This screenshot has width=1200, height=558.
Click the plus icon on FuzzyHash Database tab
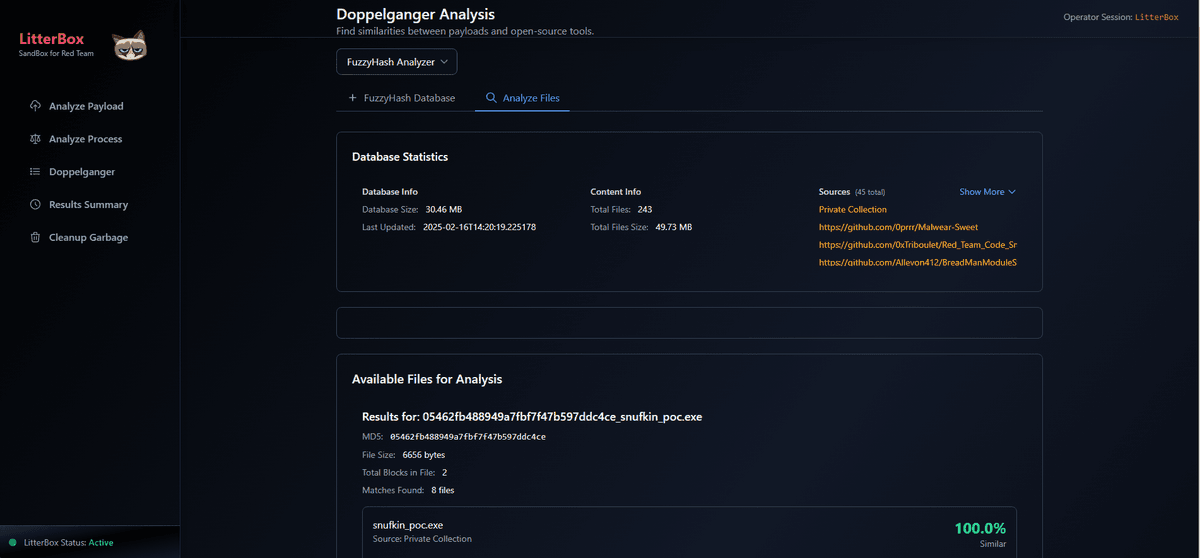click(352, 98)
